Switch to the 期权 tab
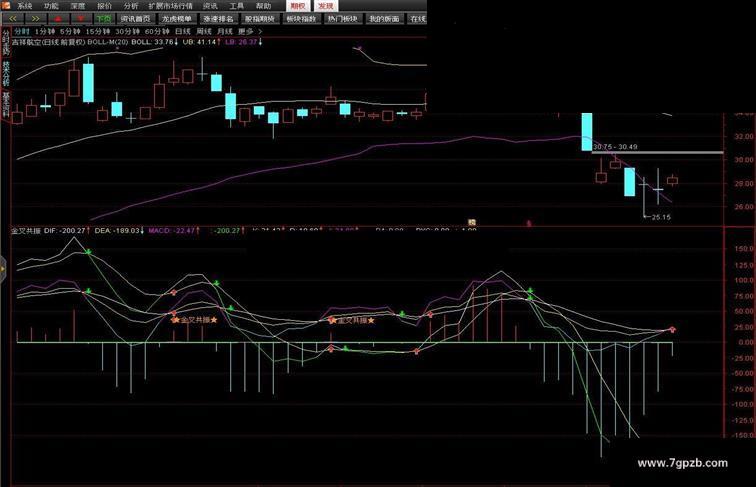 pos(298,6)
